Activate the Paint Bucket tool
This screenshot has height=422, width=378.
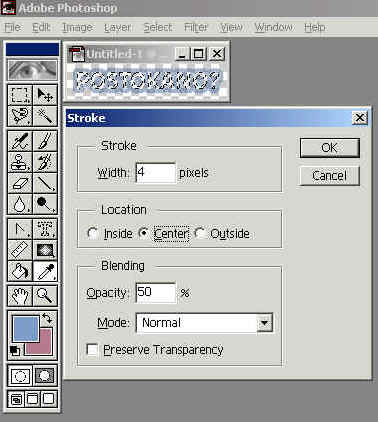click(20, 271)
